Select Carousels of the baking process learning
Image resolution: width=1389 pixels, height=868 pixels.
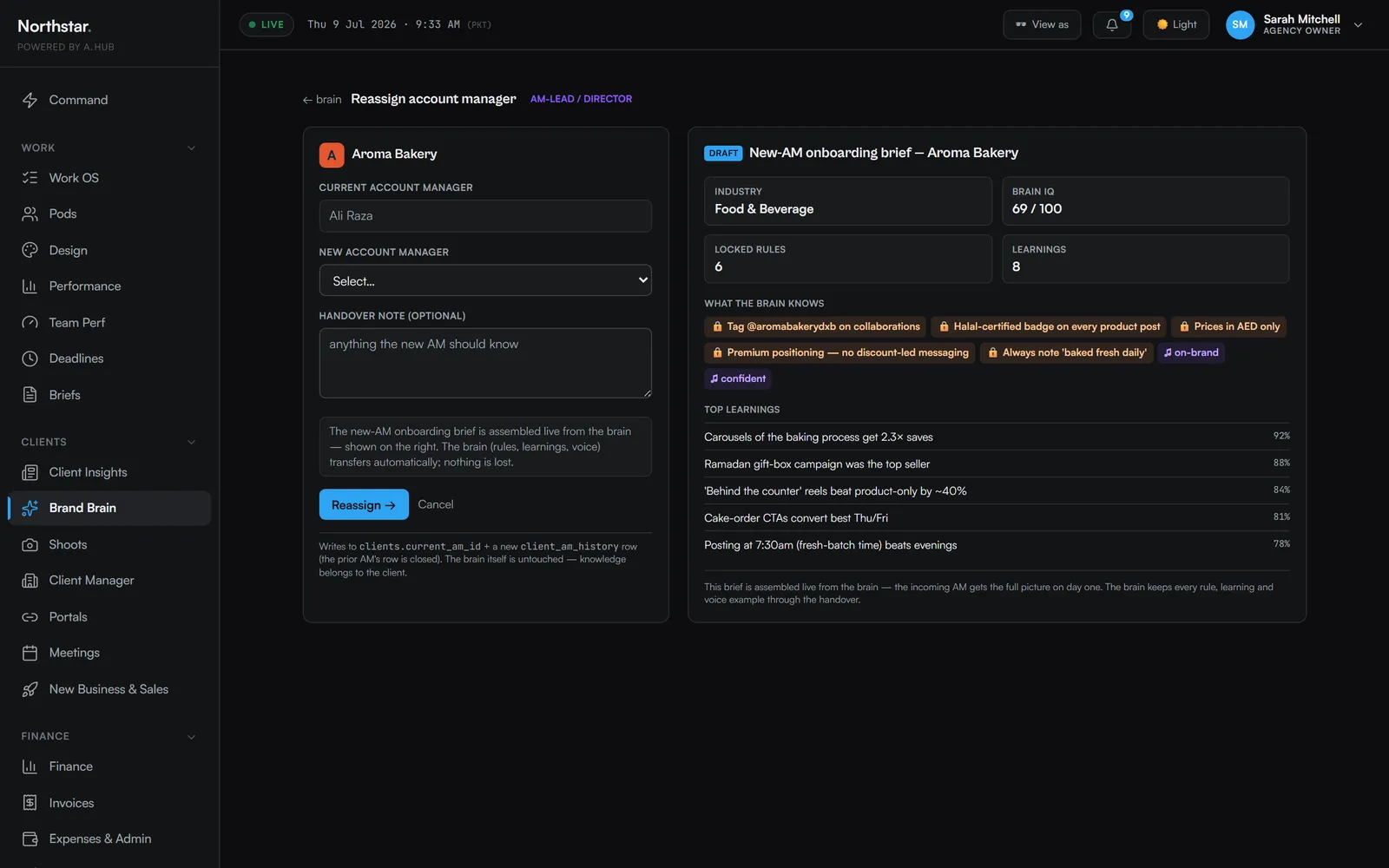(997, 437)
